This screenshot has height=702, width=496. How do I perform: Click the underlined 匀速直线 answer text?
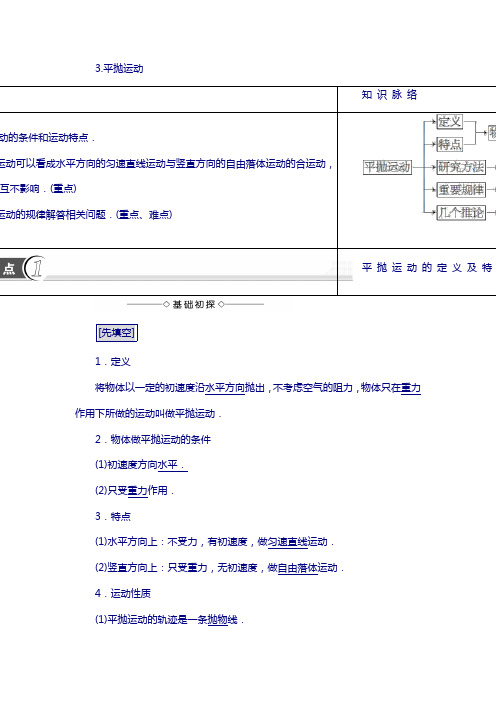[x=287, y=542]
